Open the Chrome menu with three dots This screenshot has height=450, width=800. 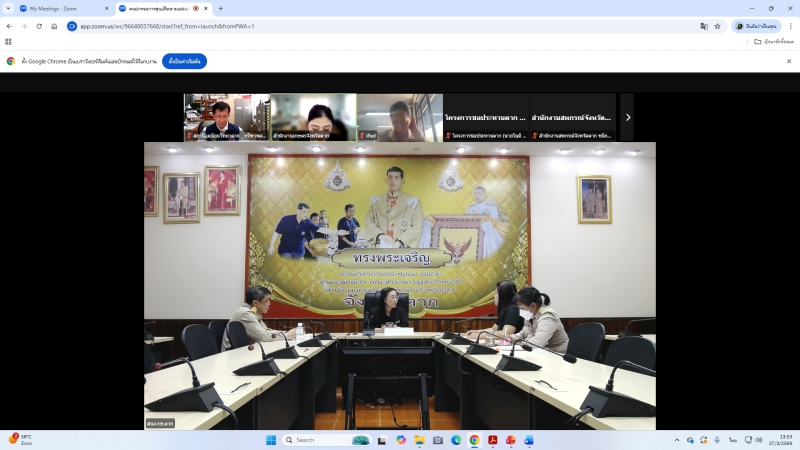[790, 26]
